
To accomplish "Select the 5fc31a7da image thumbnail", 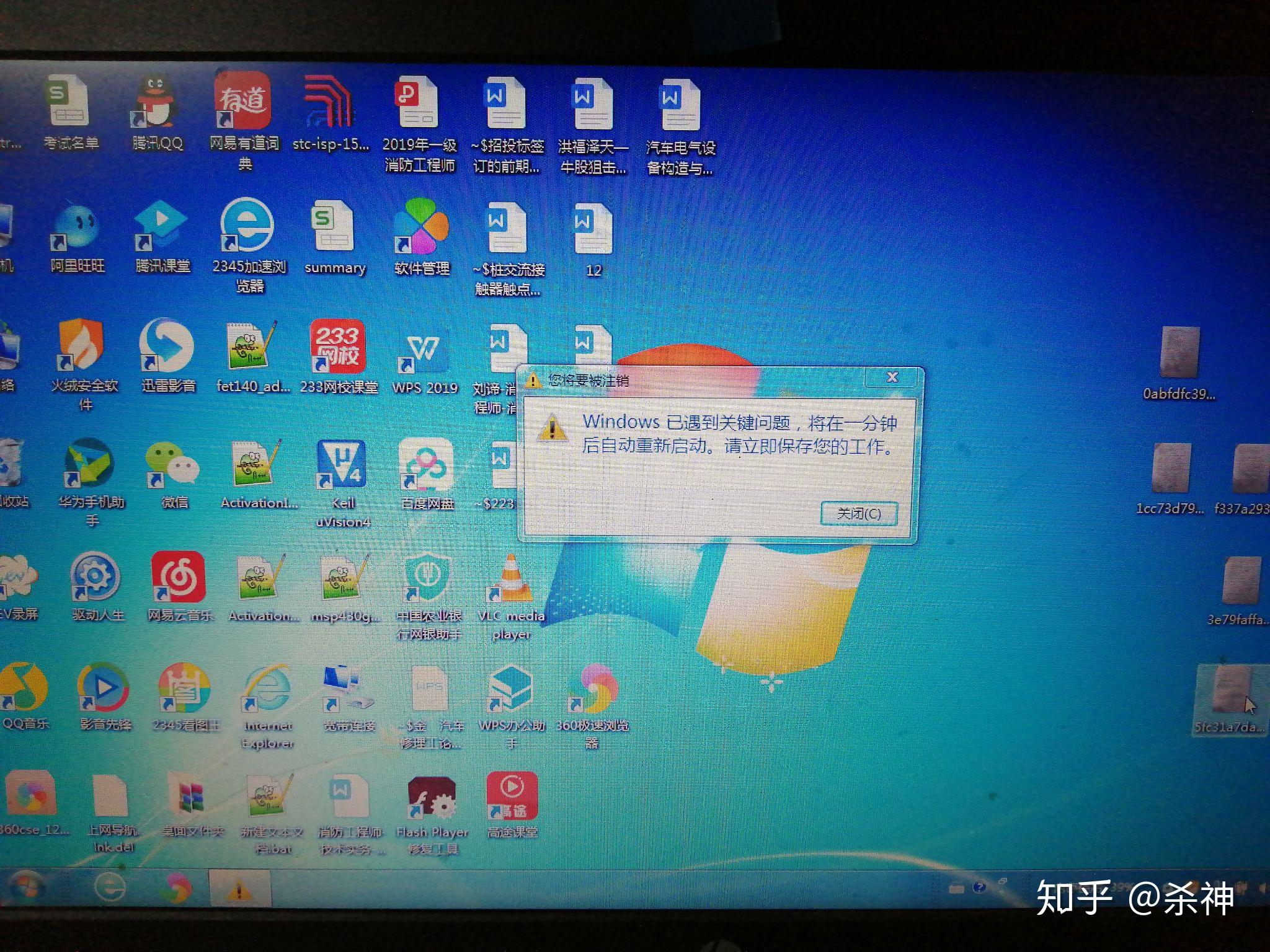I will [1230, 699].
